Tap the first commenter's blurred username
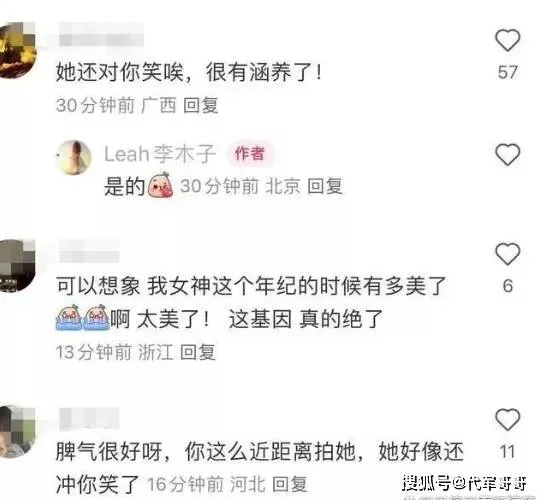Screen dimensions: 541x500 pos(101,35)
